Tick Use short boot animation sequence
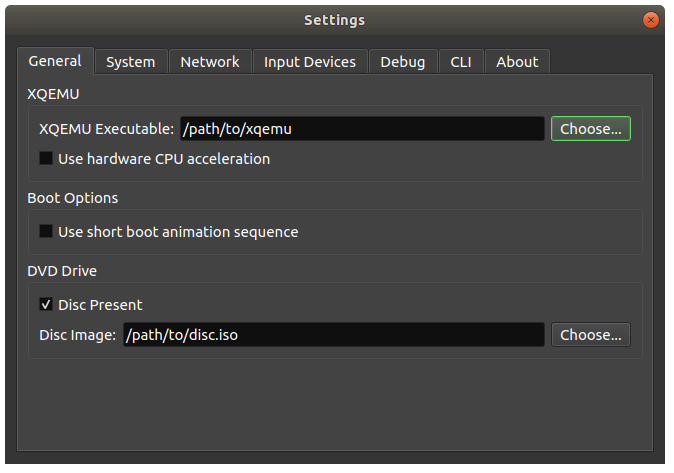The height and width of the screenshot is (473, 674). coord(46,231)
